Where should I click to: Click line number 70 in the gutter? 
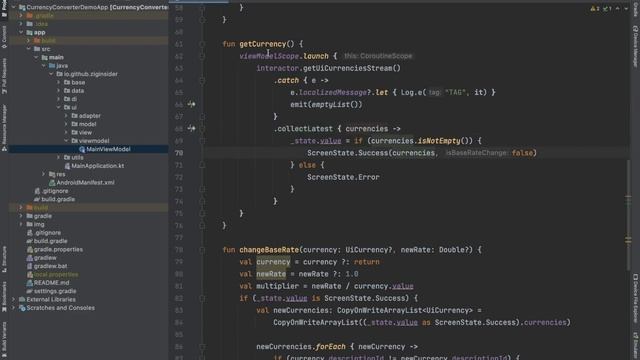[179, 153]
